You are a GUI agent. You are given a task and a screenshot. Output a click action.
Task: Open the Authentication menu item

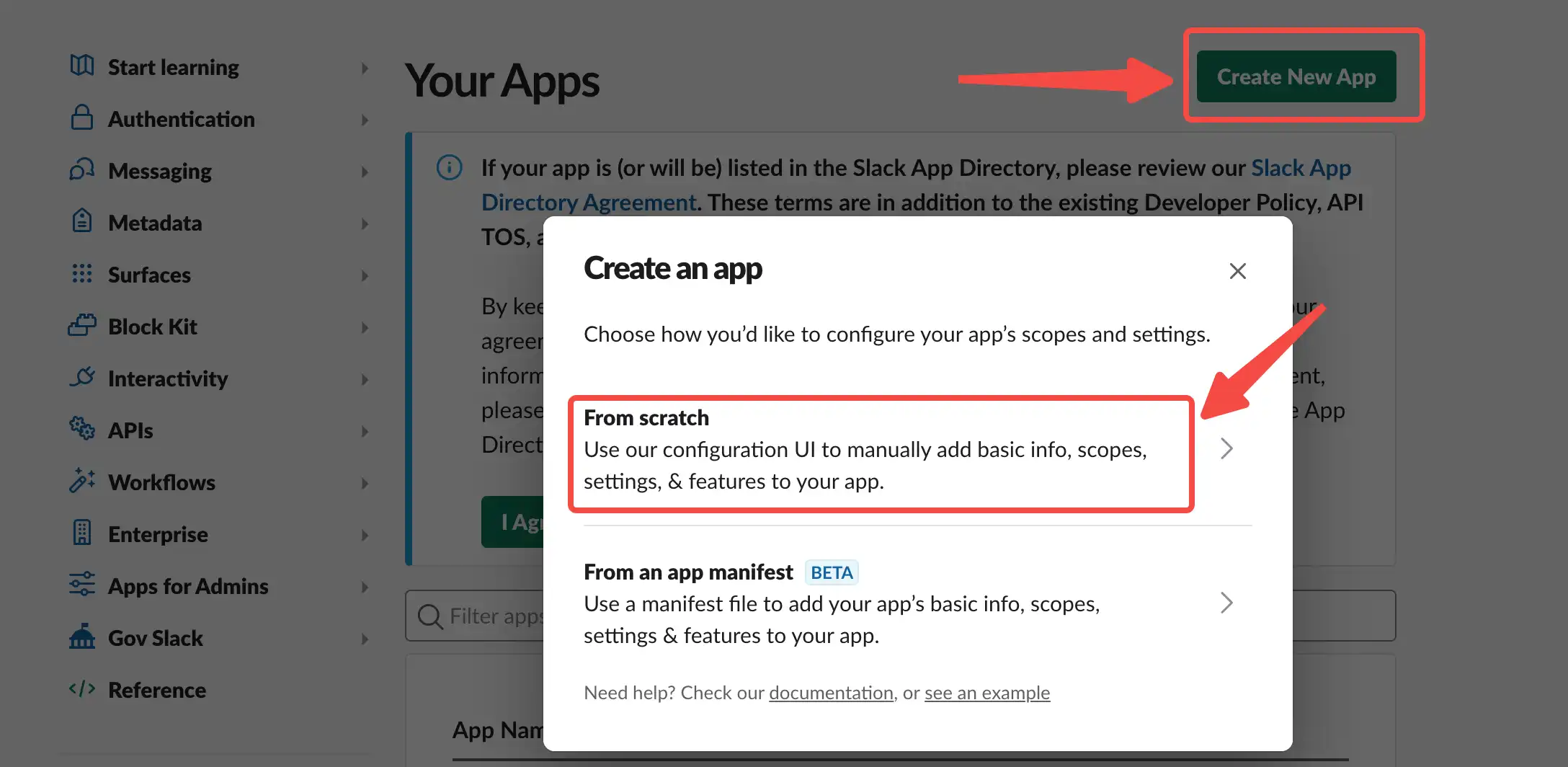[x=181, y=120]
